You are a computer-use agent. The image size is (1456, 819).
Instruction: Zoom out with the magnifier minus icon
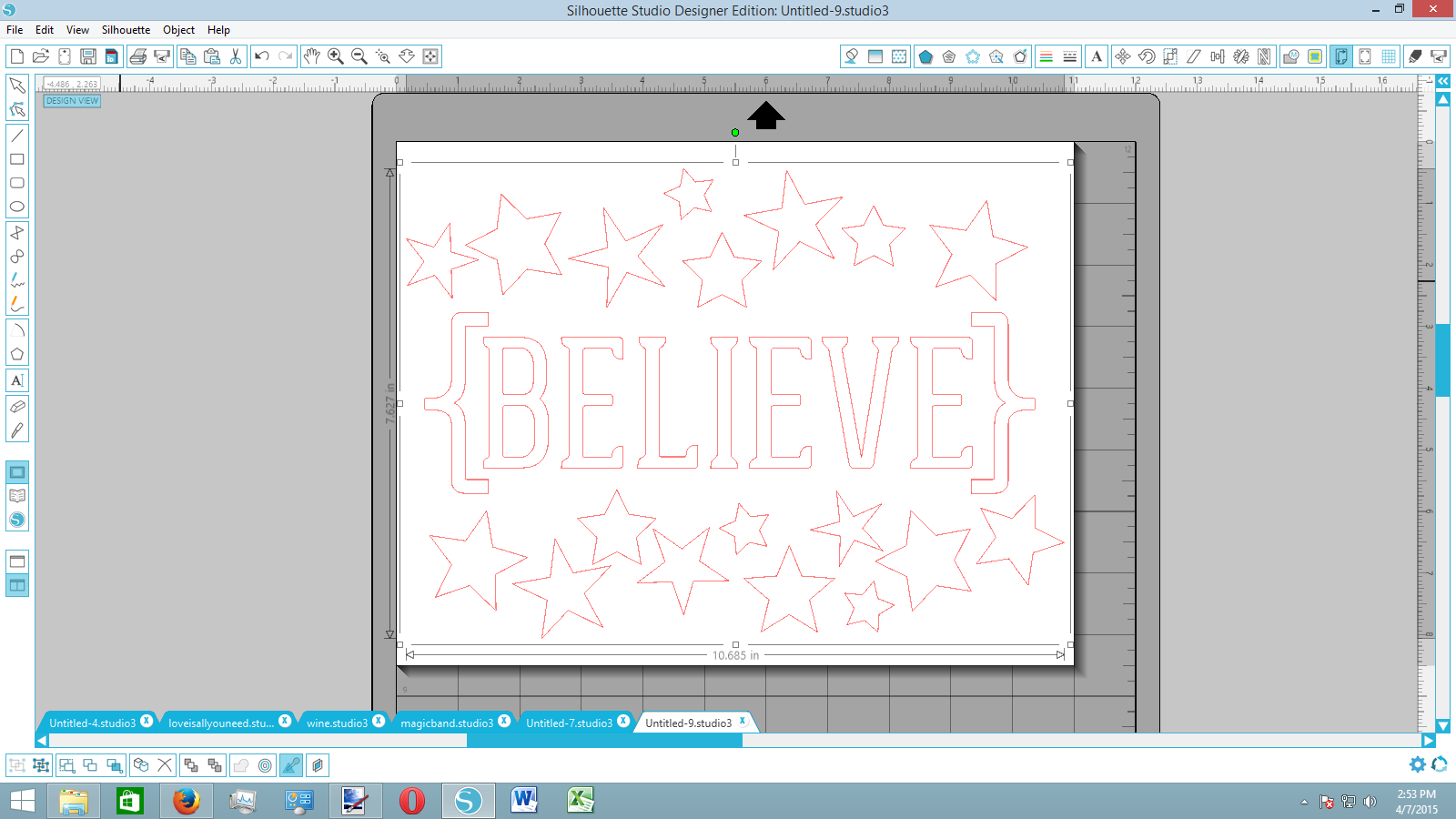pyautogui.click(x=359, y=56)
